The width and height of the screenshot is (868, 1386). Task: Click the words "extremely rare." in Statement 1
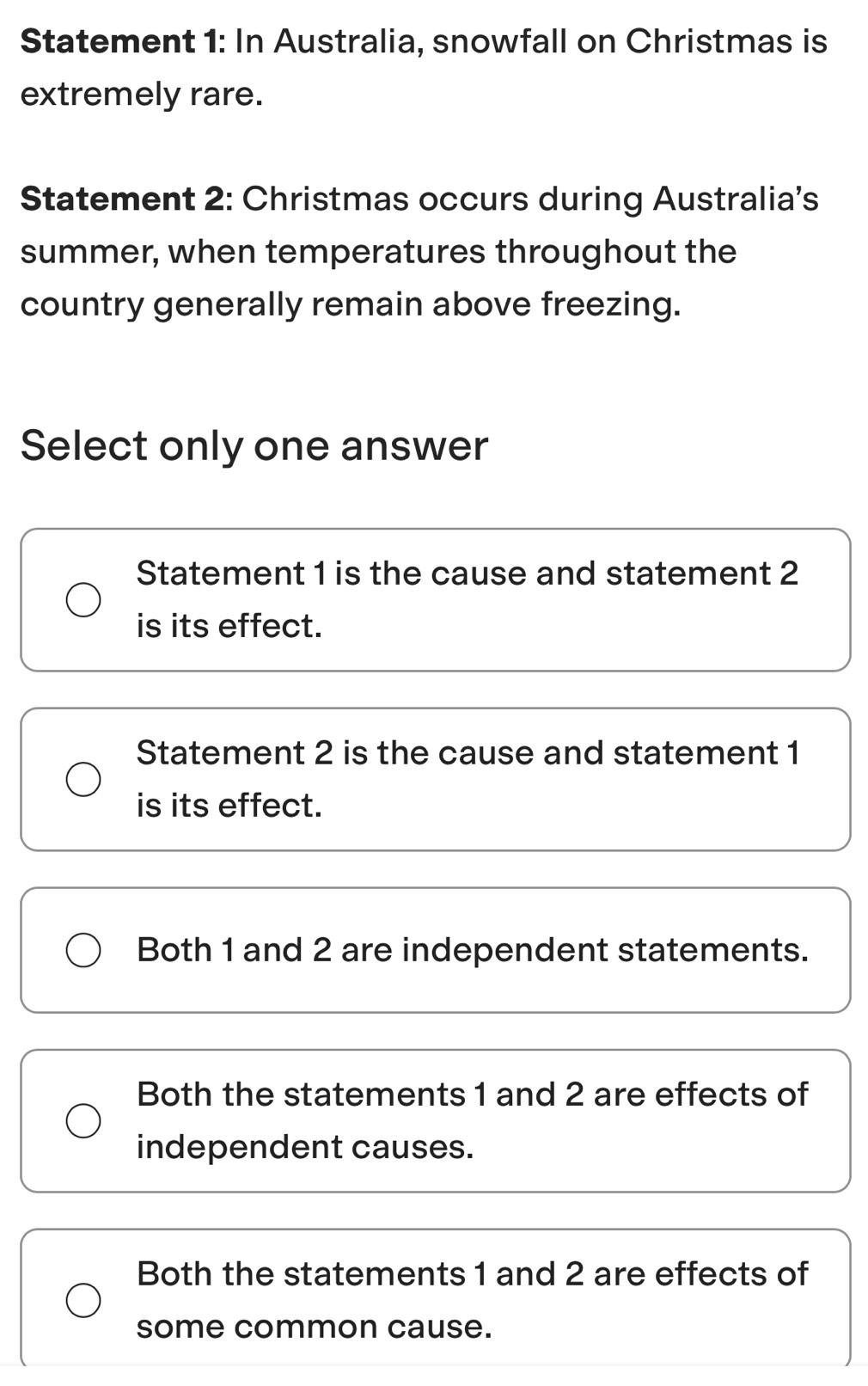pyautogui.click(x=142, y=95)
